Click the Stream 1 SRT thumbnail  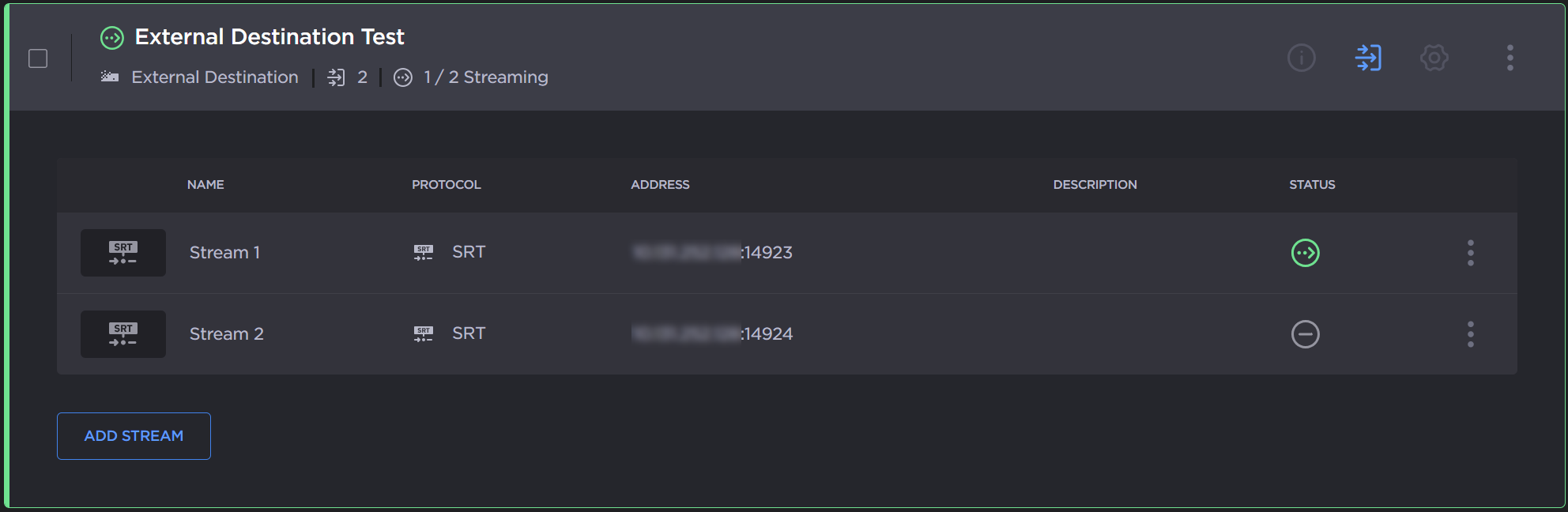[x=123, y=253]
